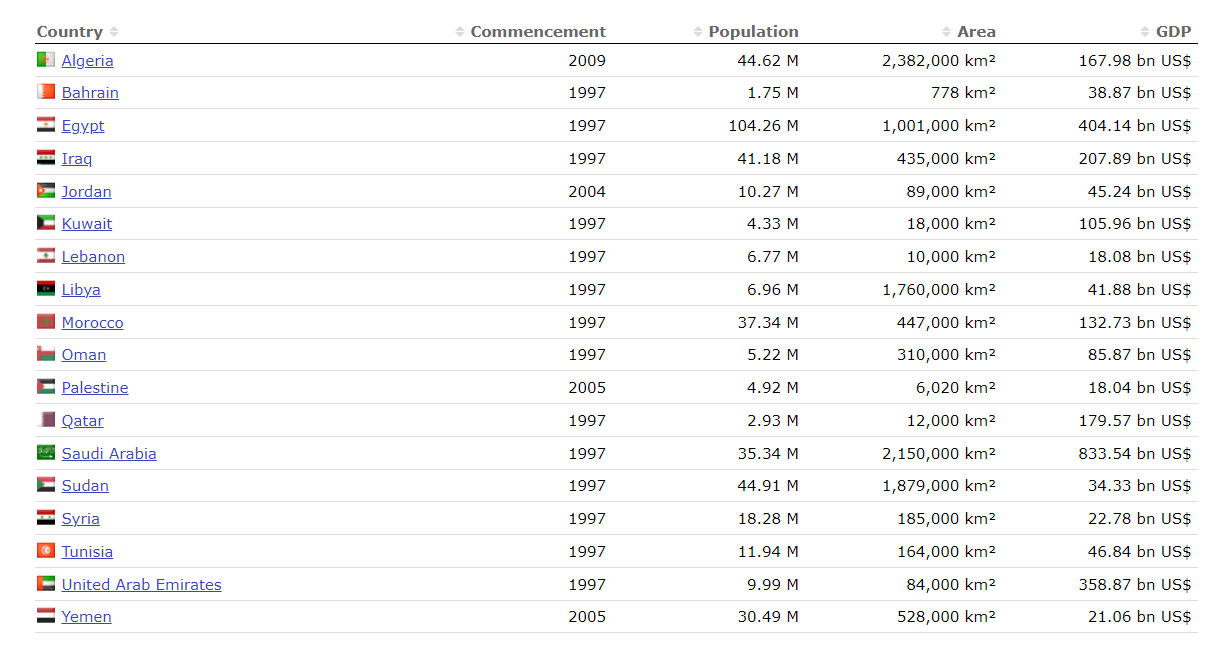Sort table by Population column
This screenshot has height=667, width=1232.
[752, 32]
